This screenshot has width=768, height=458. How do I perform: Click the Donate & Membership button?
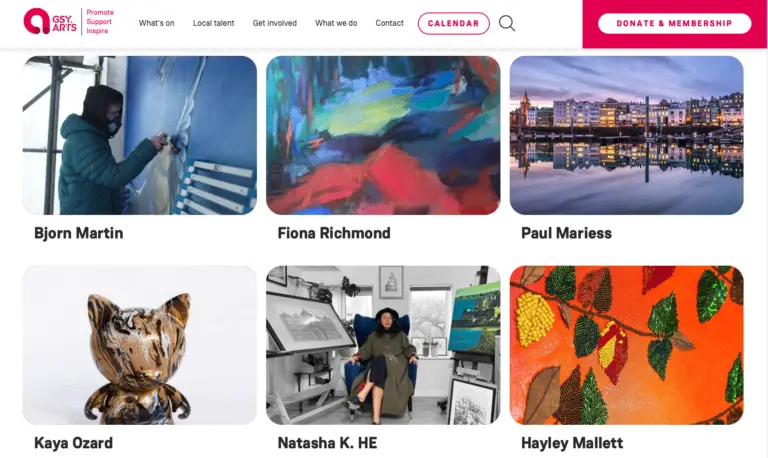tap(674, 24)
